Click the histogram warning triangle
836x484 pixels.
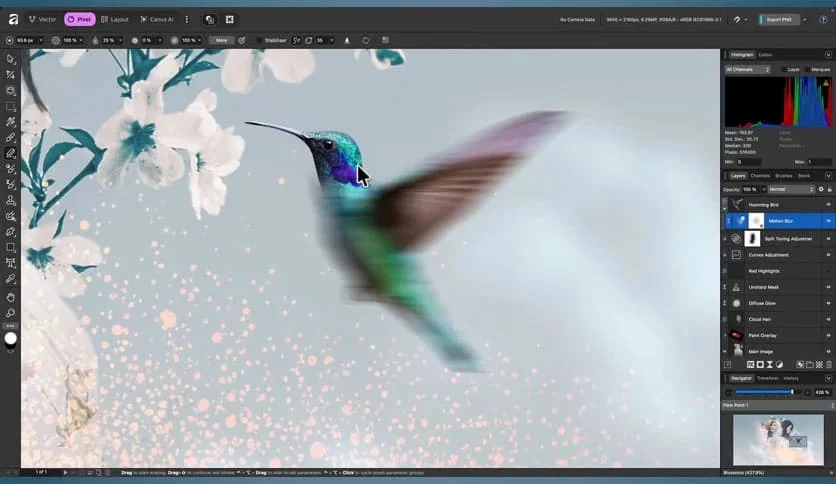[x=826, y=83]
